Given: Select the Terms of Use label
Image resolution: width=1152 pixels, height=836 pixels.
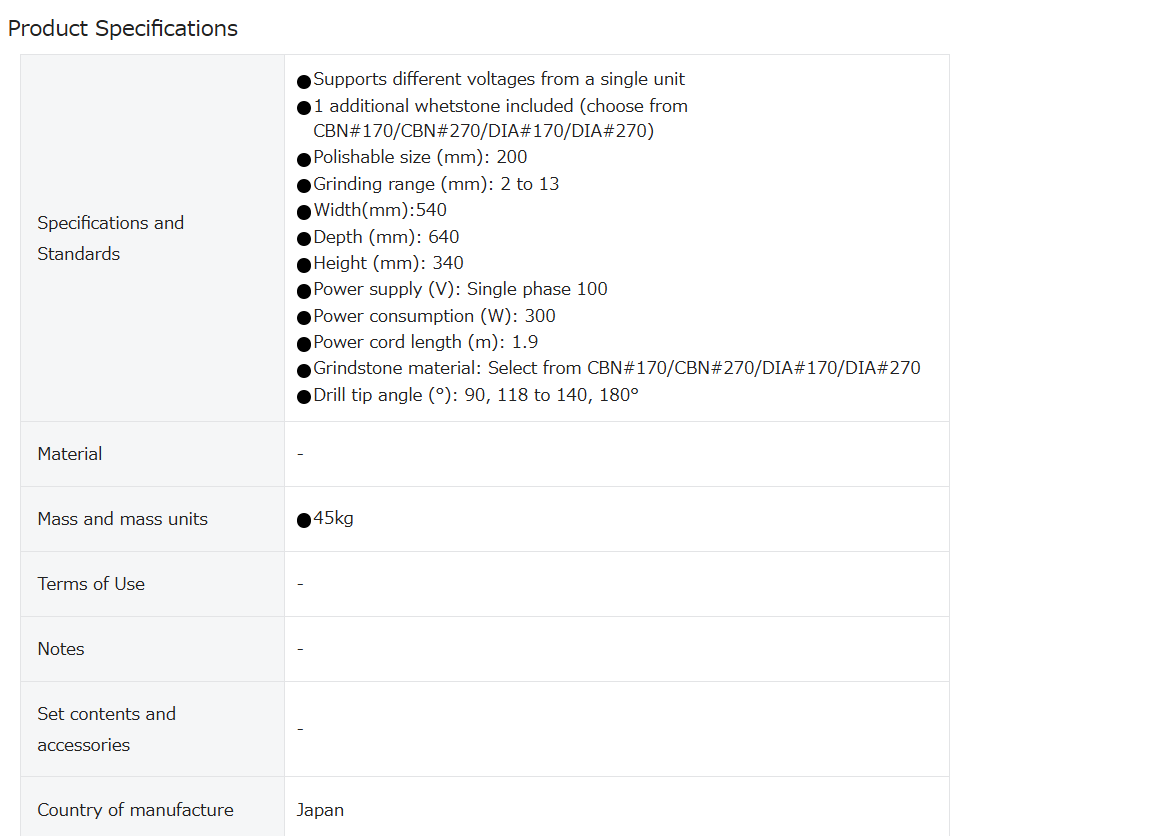Looking at the screenshot, I should pyautogui.click(x=91, y=584).
